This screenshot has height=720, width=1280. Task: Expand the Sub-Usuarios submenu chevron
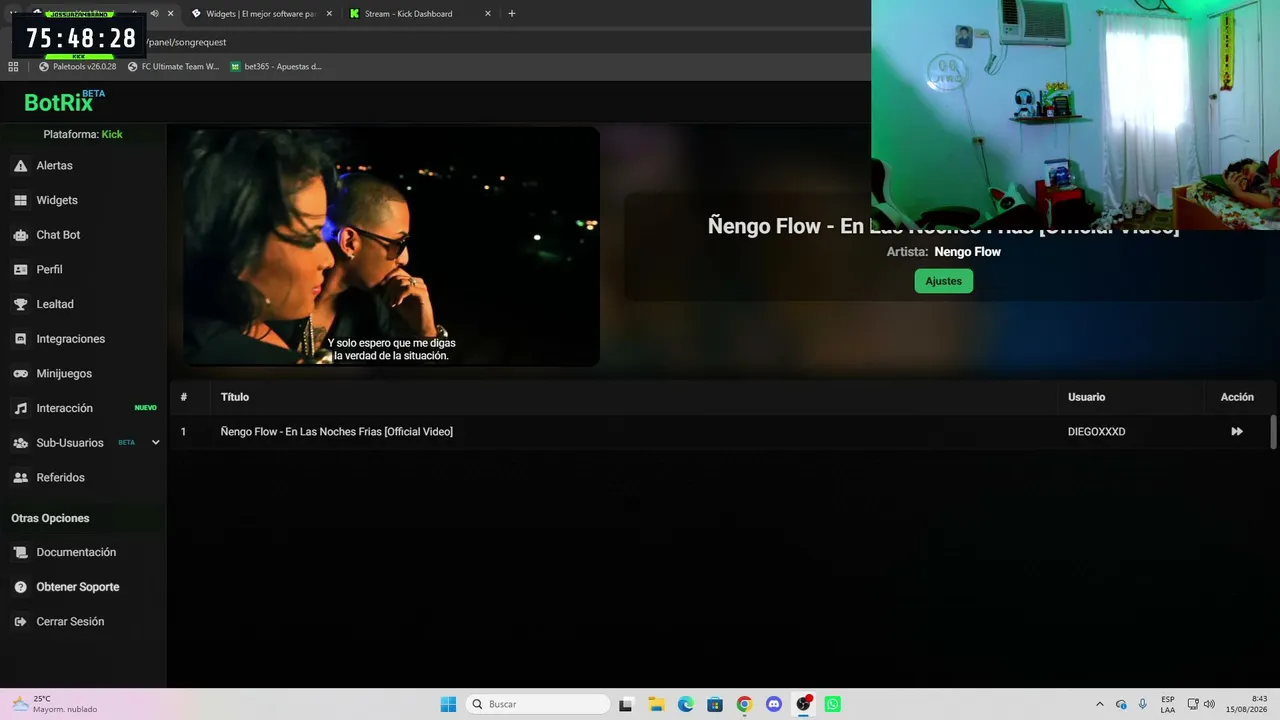coord(155,443)
